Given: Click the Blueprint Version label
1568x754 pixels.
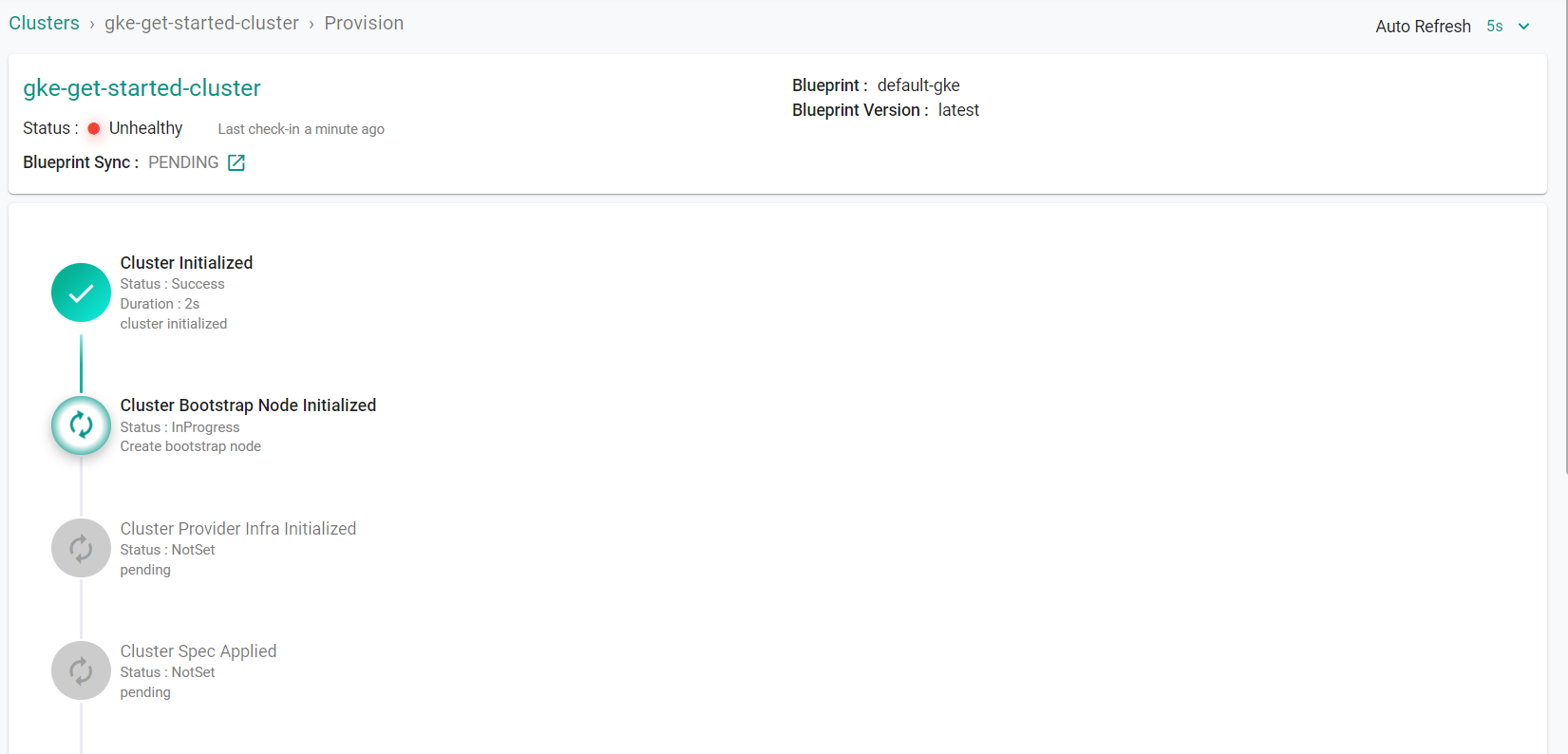Looking at the screenshot, I should coord(860,110).
